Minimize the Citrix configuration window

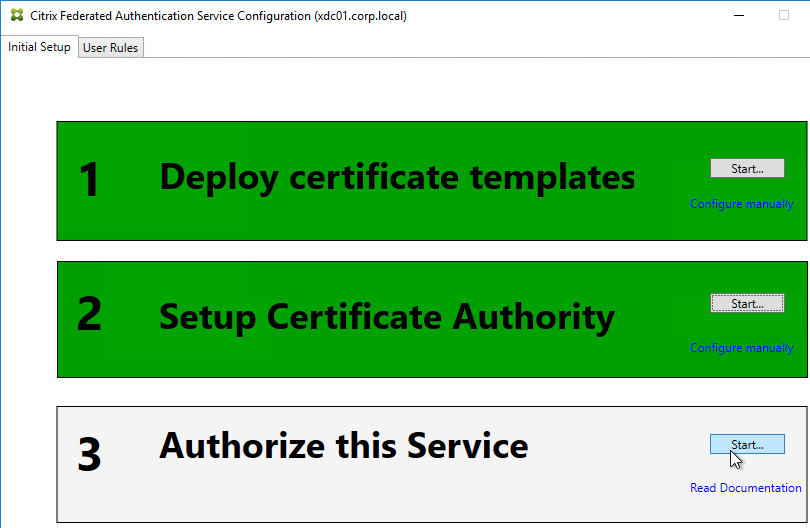[x=739, y=15]
